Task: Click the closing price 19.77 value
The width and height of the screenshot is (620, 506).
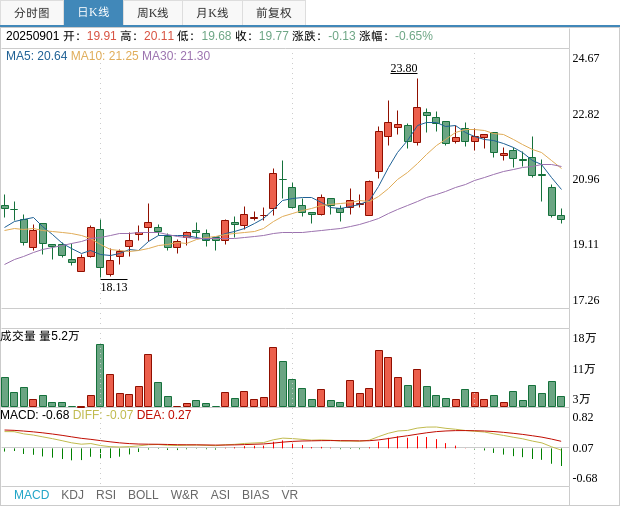Action: coord(274,36)
